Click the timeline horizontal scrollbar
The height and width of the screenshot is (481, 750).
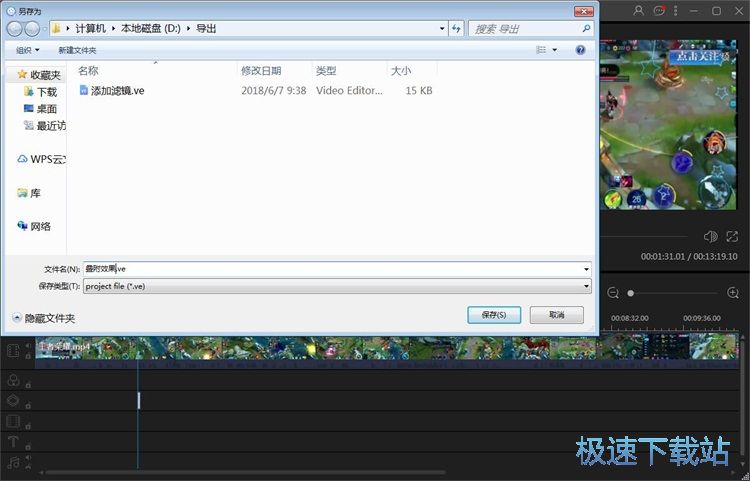[x=246, y=473]
